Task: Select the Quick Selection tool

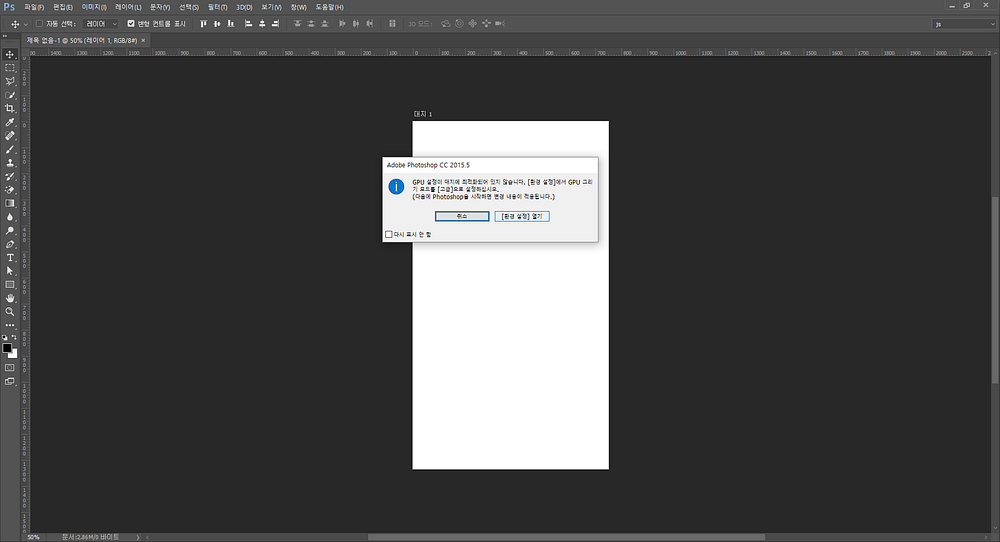Action: coord(10,95)
